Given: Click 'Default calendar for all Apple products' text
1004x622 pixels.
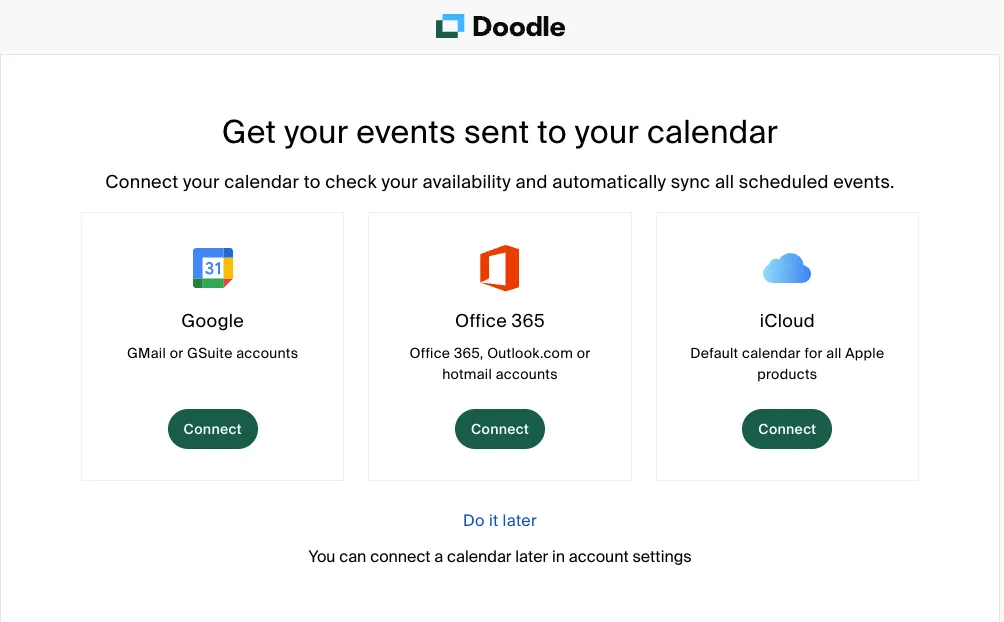Looking at the screenshot, I should click(x=787, y=364).
